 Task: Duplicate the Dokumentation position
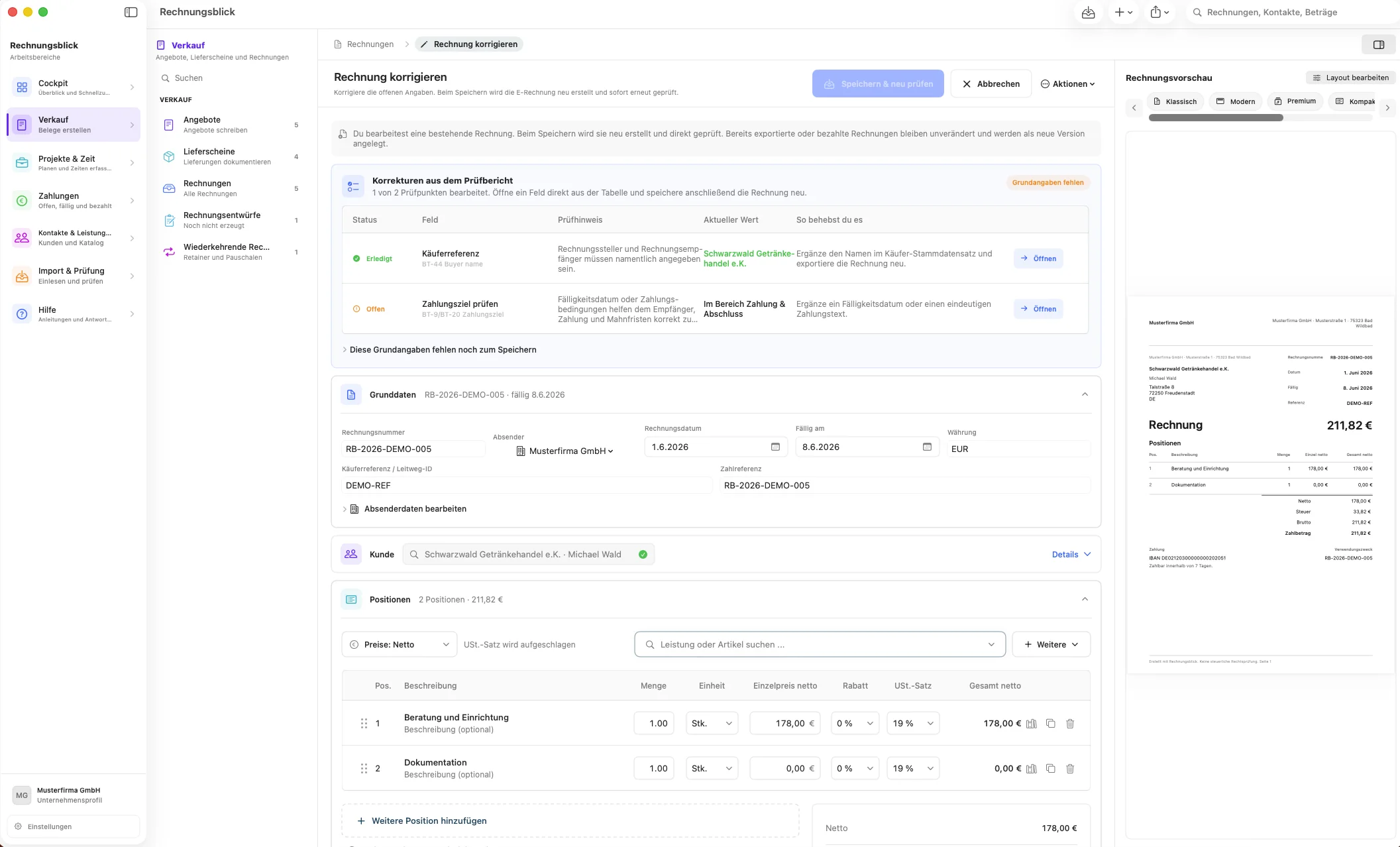click(1050, 769)
